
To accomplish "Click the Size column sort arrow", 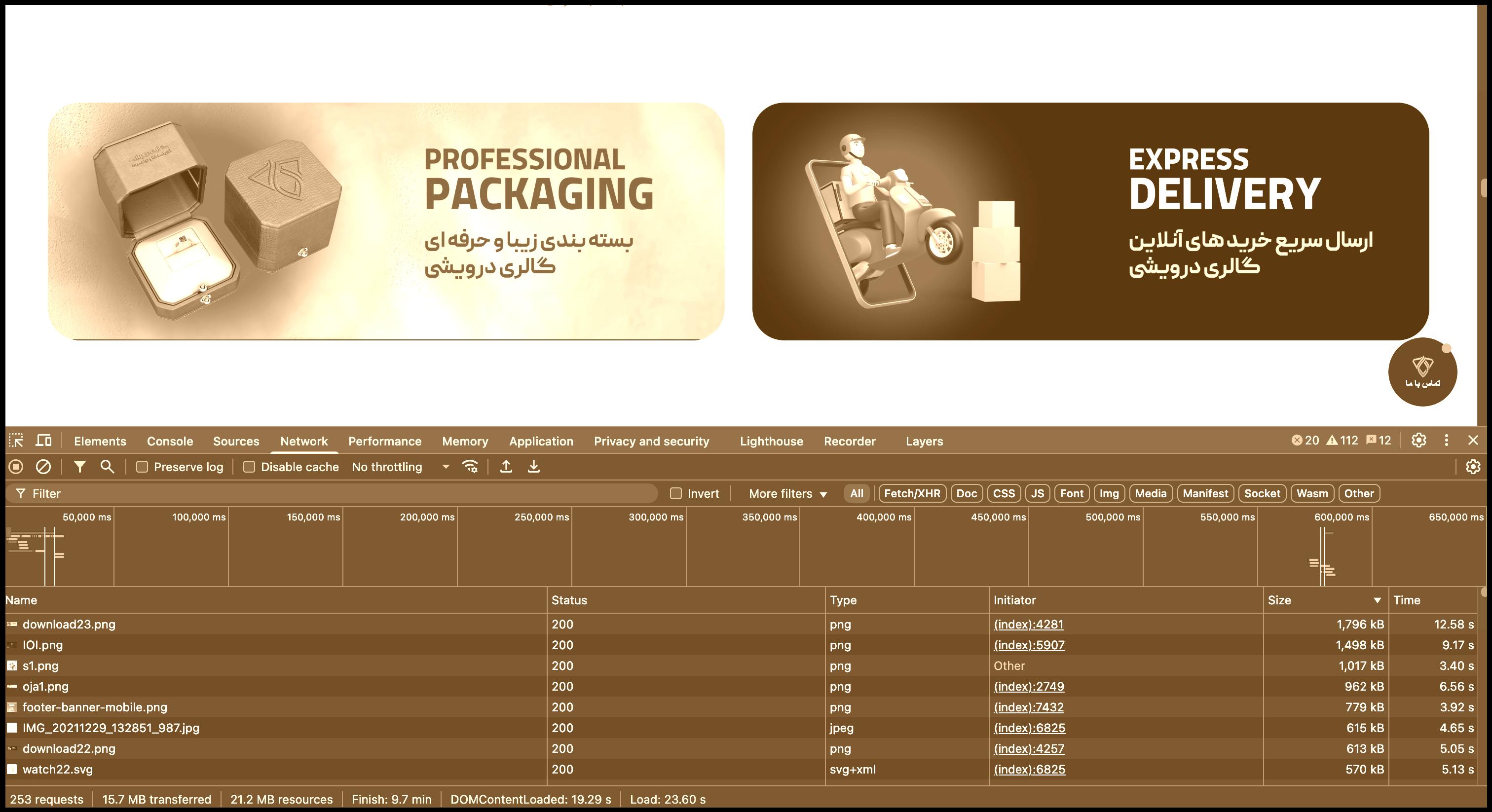I will pos(1377,600).
